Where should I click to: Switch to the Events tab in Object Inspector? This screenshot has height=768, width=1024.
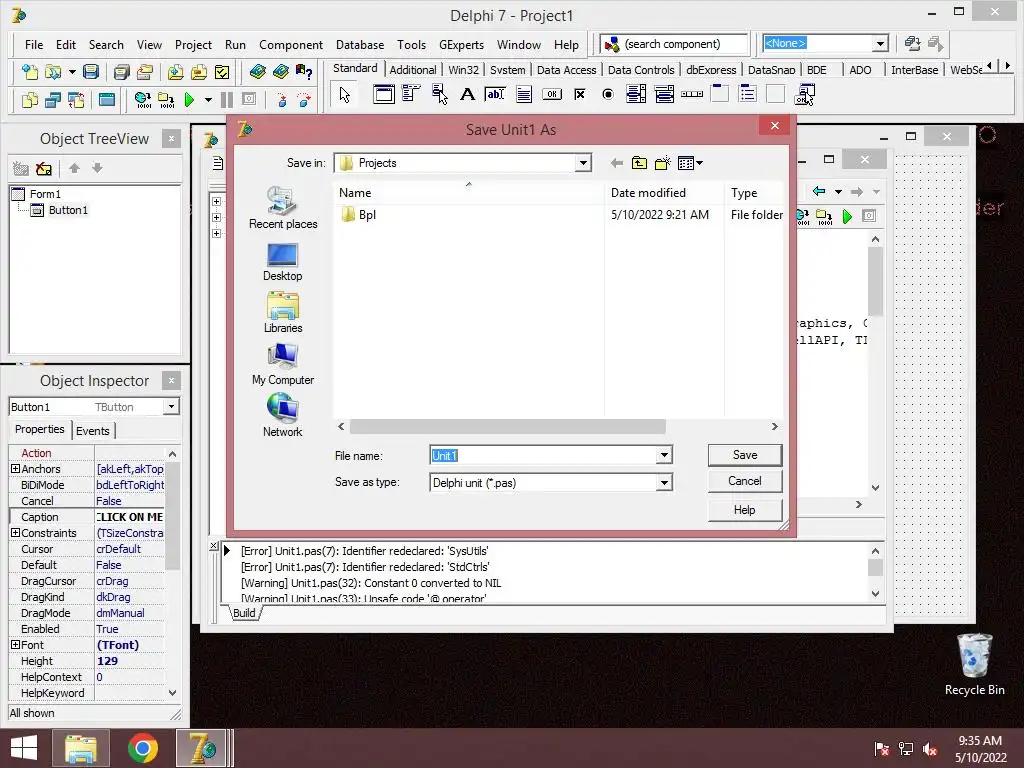click(93, 430)
